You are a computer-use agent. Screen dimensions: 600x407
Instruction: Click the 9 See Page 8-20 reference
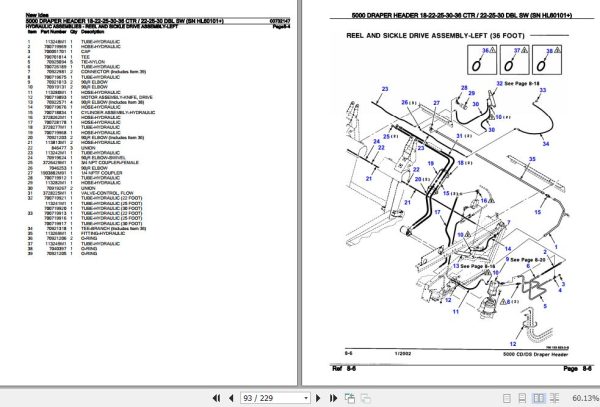[x=525, y=259]
